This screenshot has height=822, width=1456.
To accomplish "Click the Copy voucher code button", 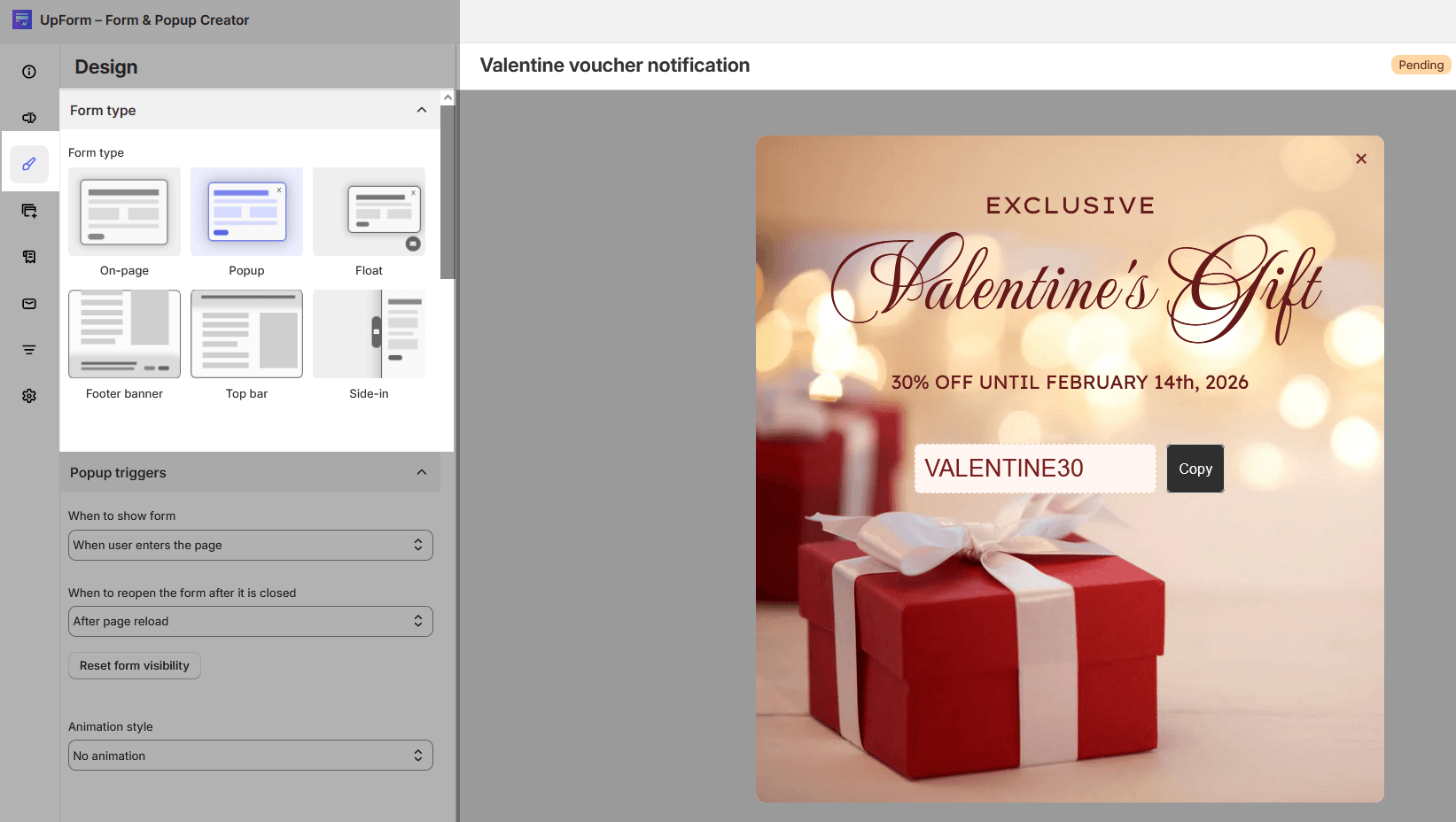I will pos(1195,469).
